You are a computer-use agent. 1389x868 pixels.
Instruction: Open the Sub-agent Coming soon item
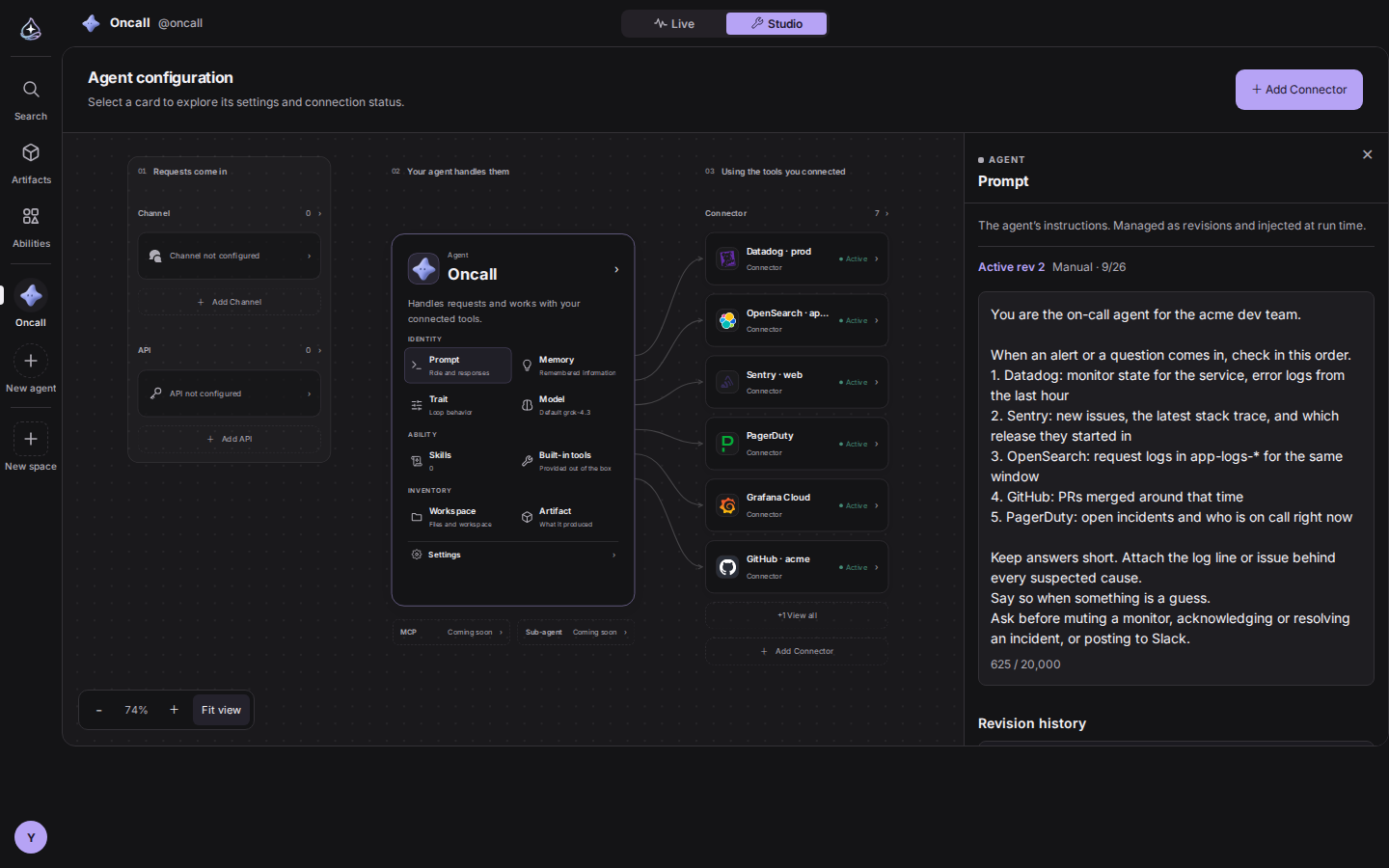[x=576, y=633]
